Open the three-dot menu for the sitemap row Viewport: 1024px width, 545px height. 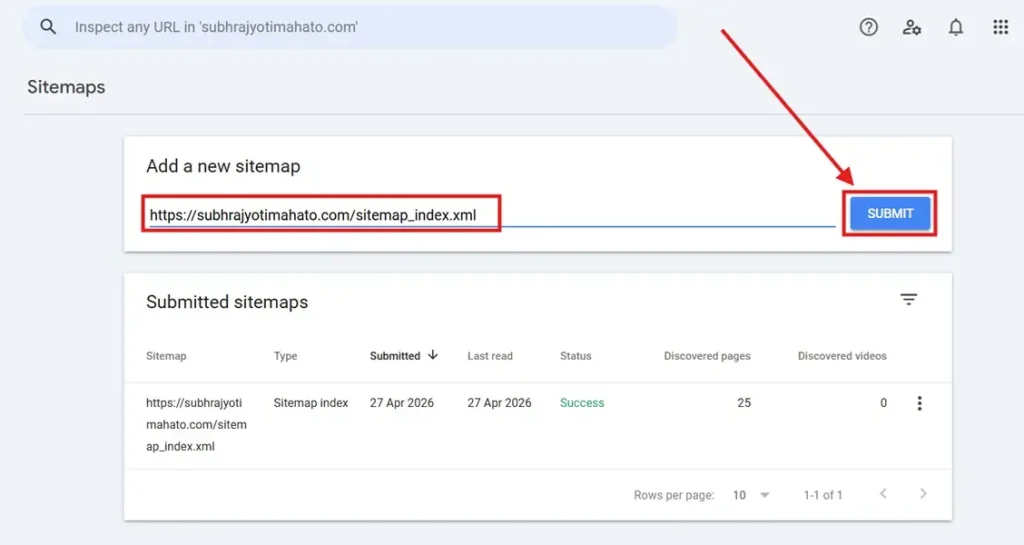(x=920, y=403)
